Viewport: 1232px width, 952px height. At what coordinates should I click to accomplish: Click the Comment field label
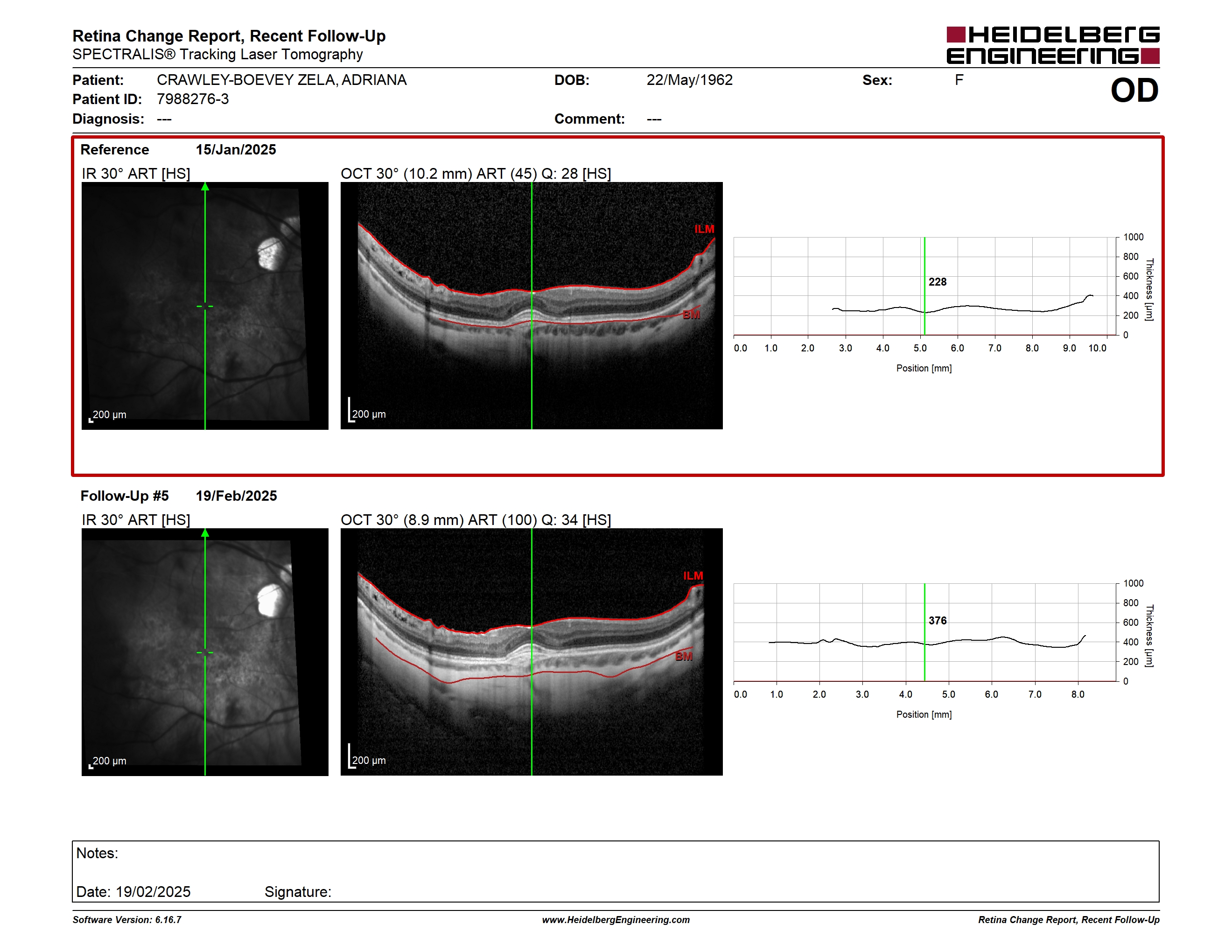tap(589, 119)
